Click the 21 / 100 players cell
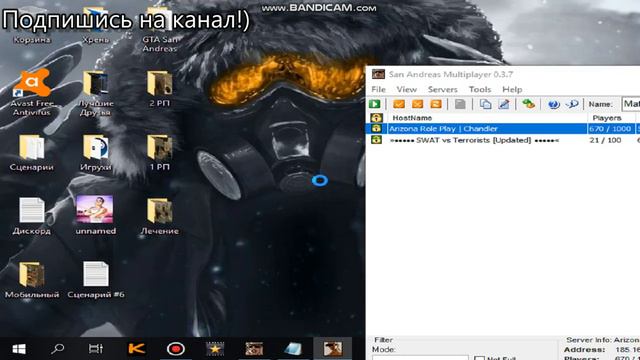This screenshot has width=640, height=360. click(x=605, y=140)
